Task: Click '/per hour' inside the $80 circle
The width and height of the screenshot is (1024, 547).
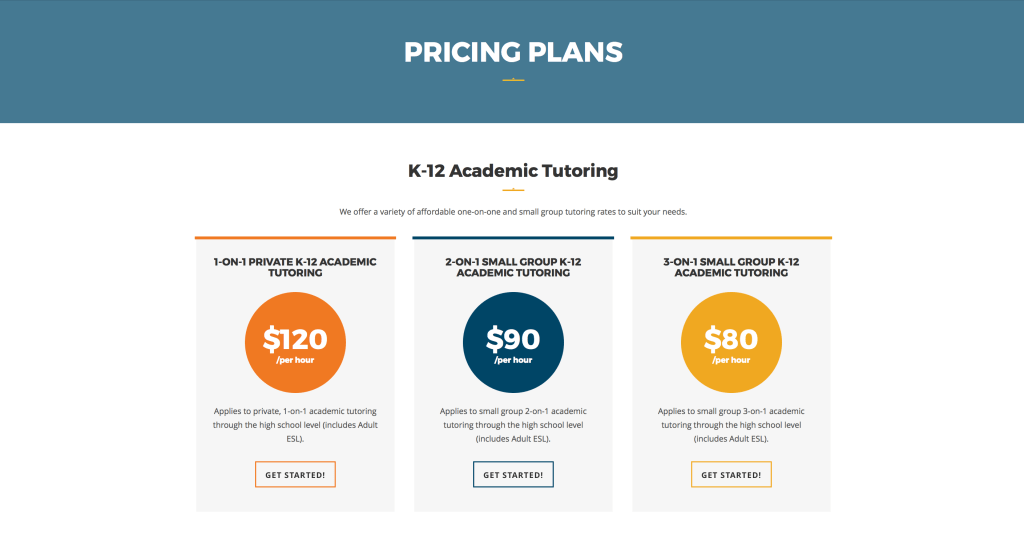Action: tap(731, 360)
